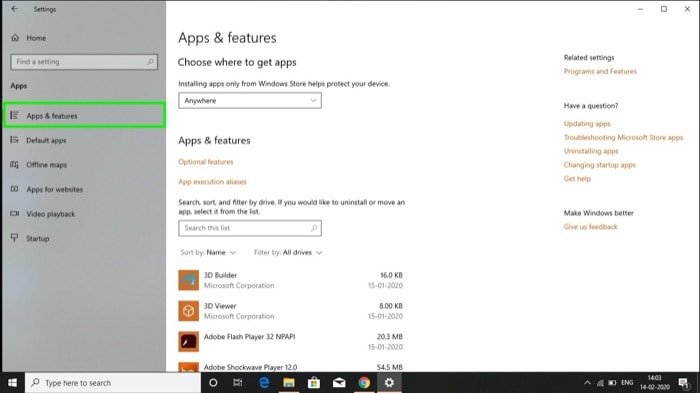The image size is (700, 393).
Task: Open the Anywhere app source dropdown
Action: 250,100
